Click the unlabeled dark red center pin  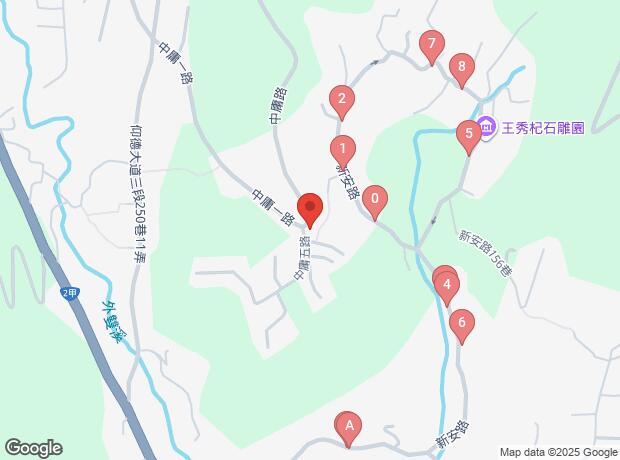point(310,210)
